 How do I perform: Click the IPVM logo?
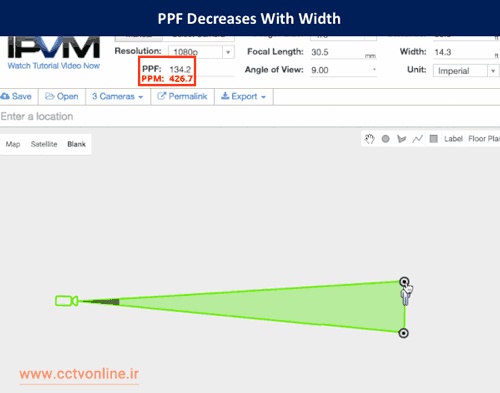[x=54, y=47]
